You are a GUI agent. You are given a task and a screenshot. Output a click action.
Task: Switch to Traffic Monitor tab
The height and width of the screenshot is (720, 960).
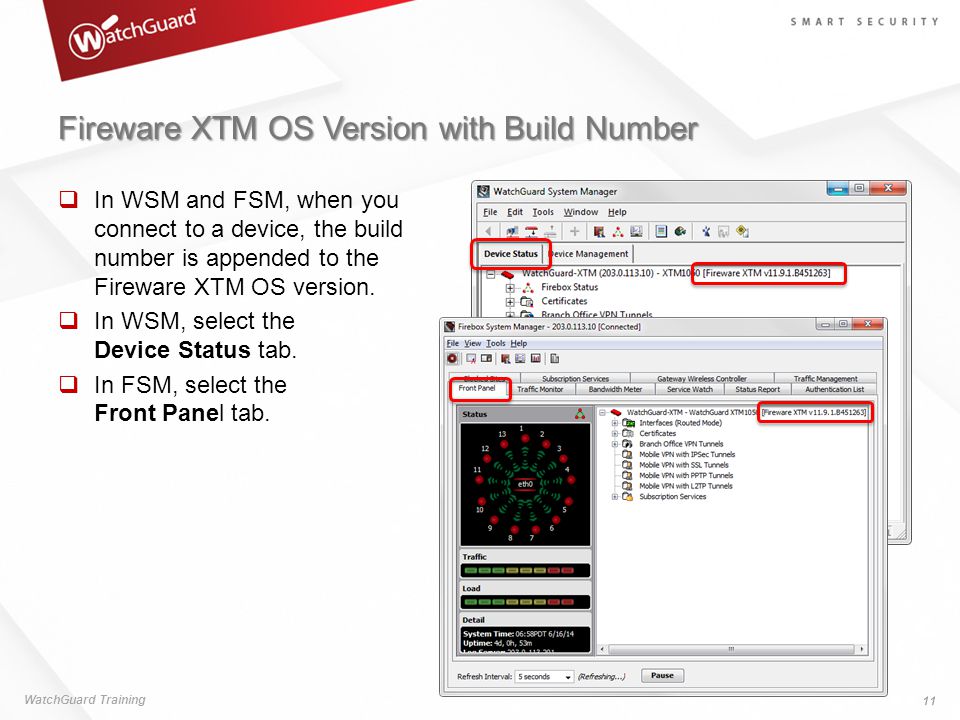pyautogui.click(x=540, y=389)
